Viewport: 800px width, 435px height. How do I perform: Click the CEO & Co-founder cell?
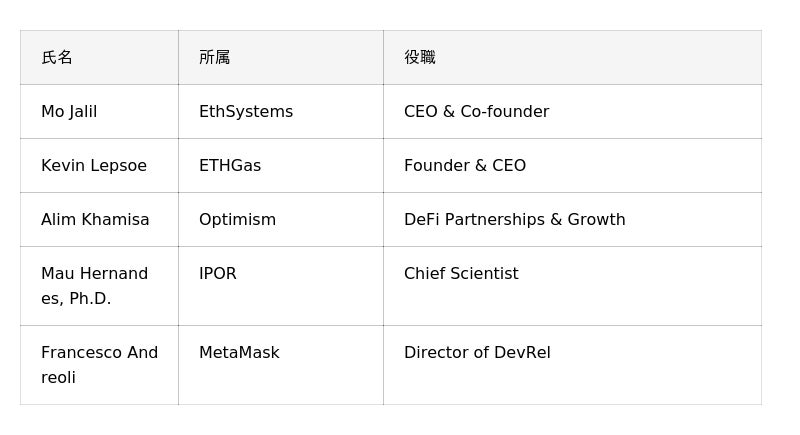(572, 111)
